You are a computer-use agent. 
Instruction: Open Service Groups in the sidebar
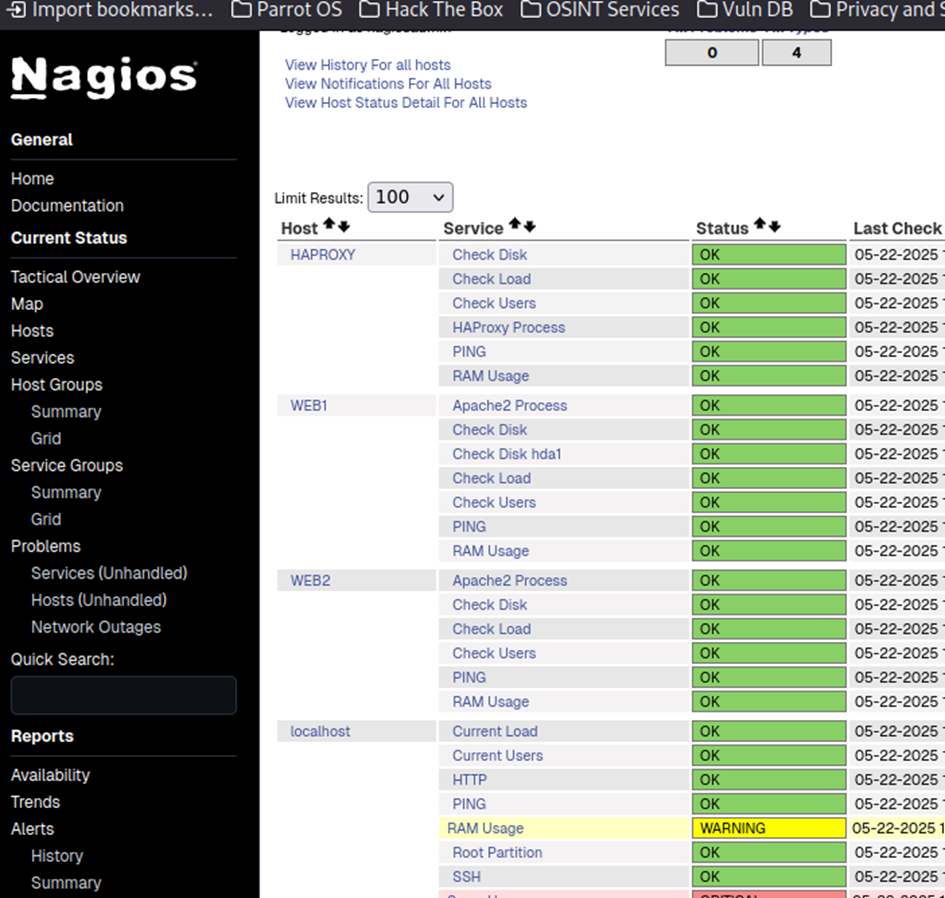point(67,465)
